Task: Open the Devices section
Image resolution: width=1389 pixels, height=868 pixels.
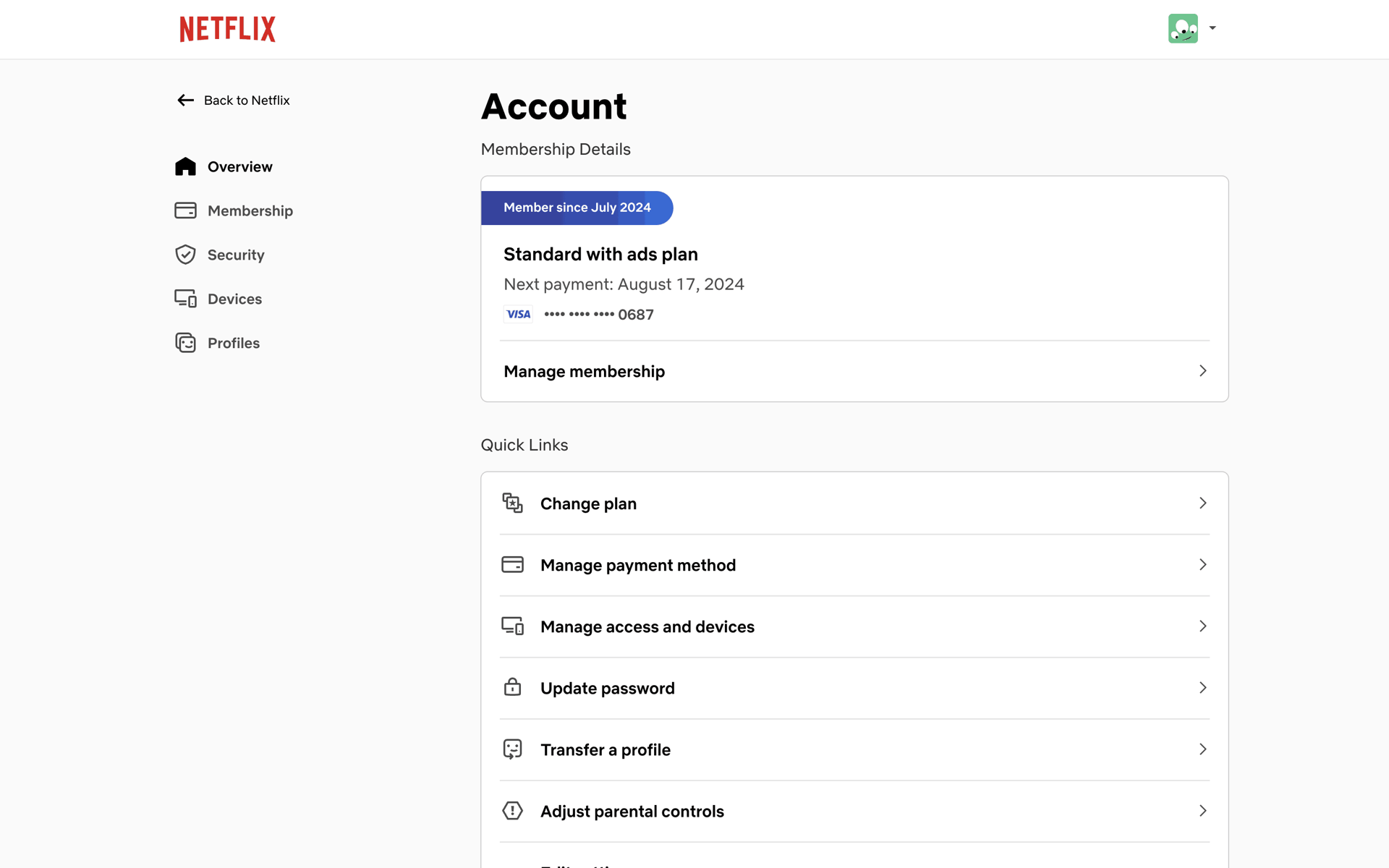Action: 234,299
